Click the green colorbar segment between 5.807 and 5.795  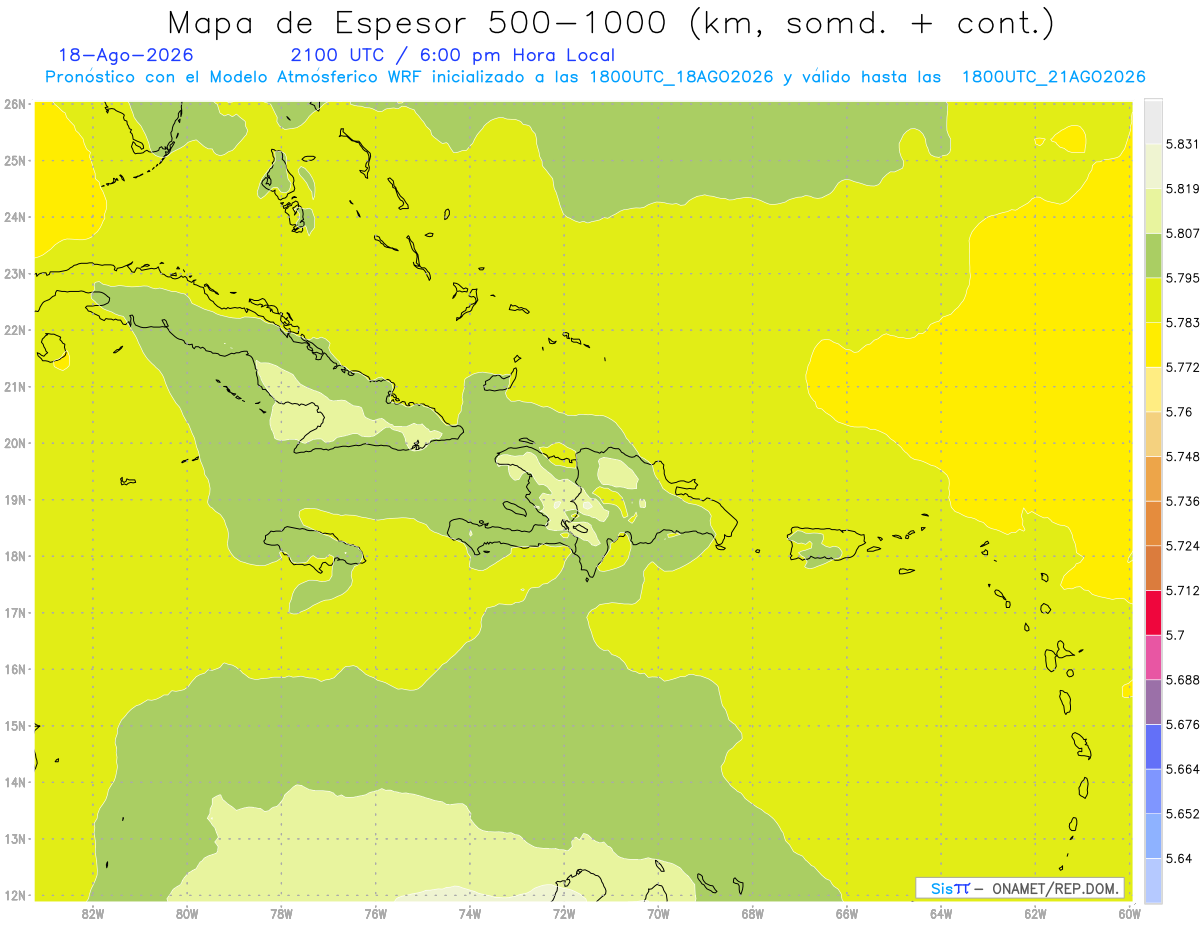pyautogui.click(x=1153, y=255)
